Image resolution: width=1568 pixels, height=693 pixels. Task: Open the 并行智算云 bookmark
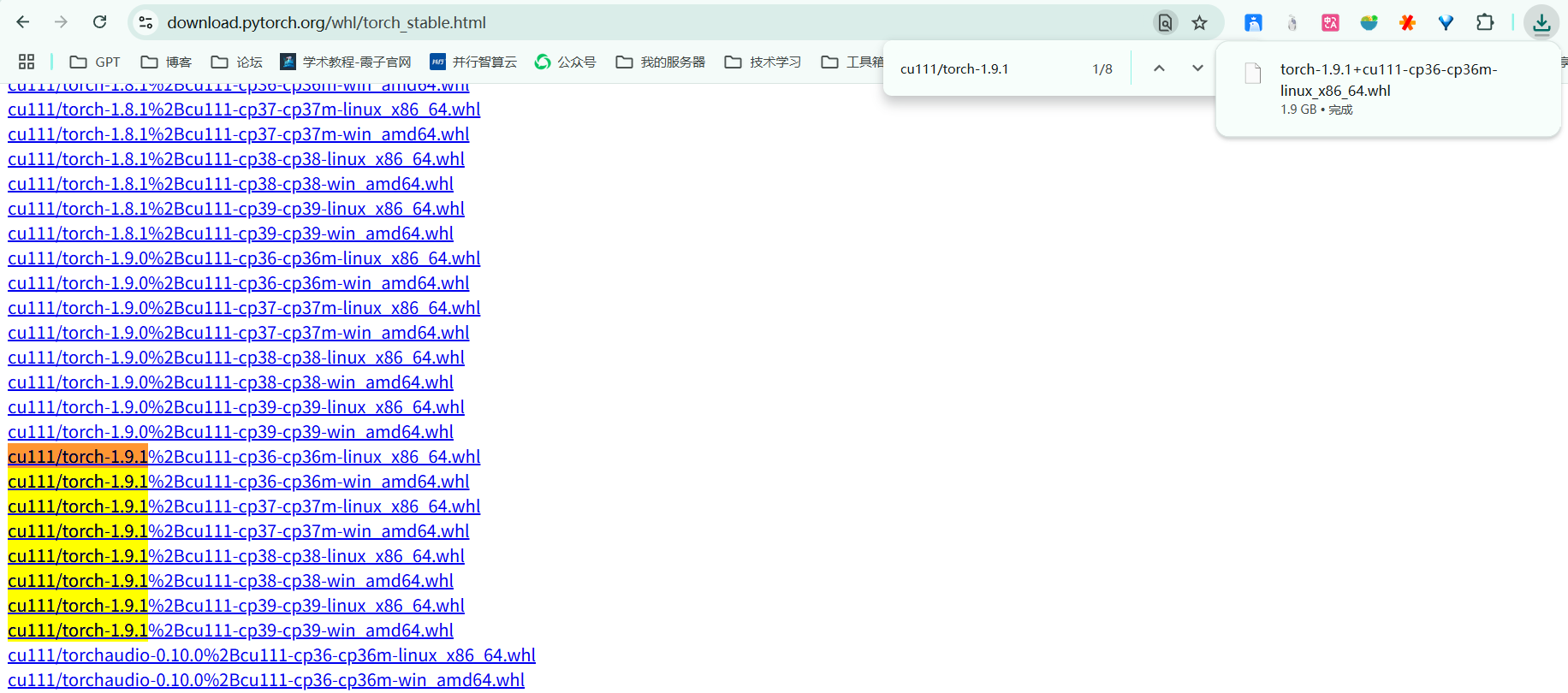[473, 62]
